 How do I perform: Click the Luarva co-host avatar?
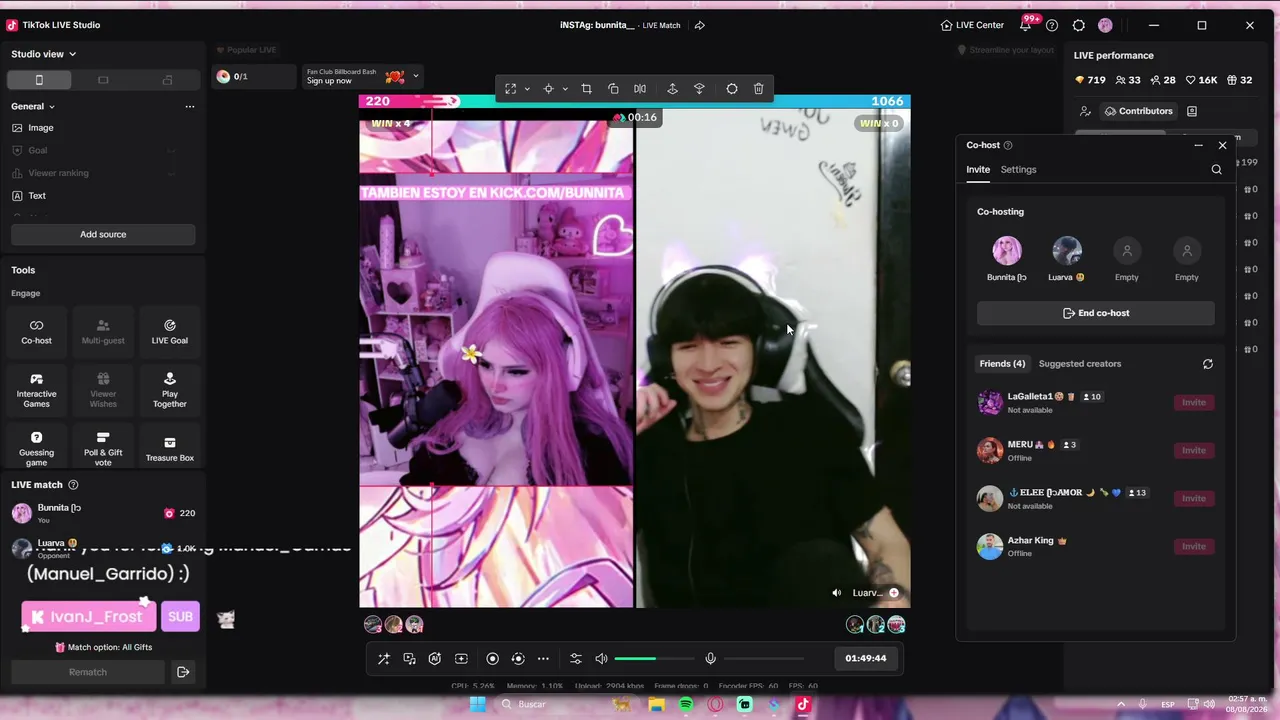coord(1067,250)
